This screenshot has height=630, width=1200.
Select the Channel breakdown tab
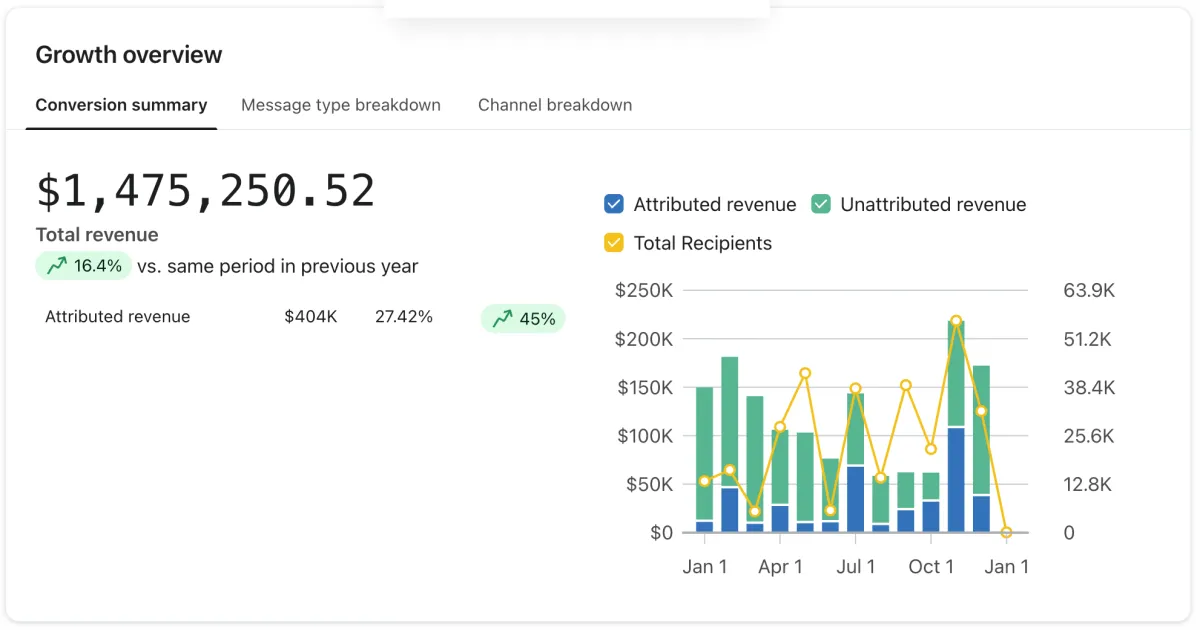click(x=554, y=105)
